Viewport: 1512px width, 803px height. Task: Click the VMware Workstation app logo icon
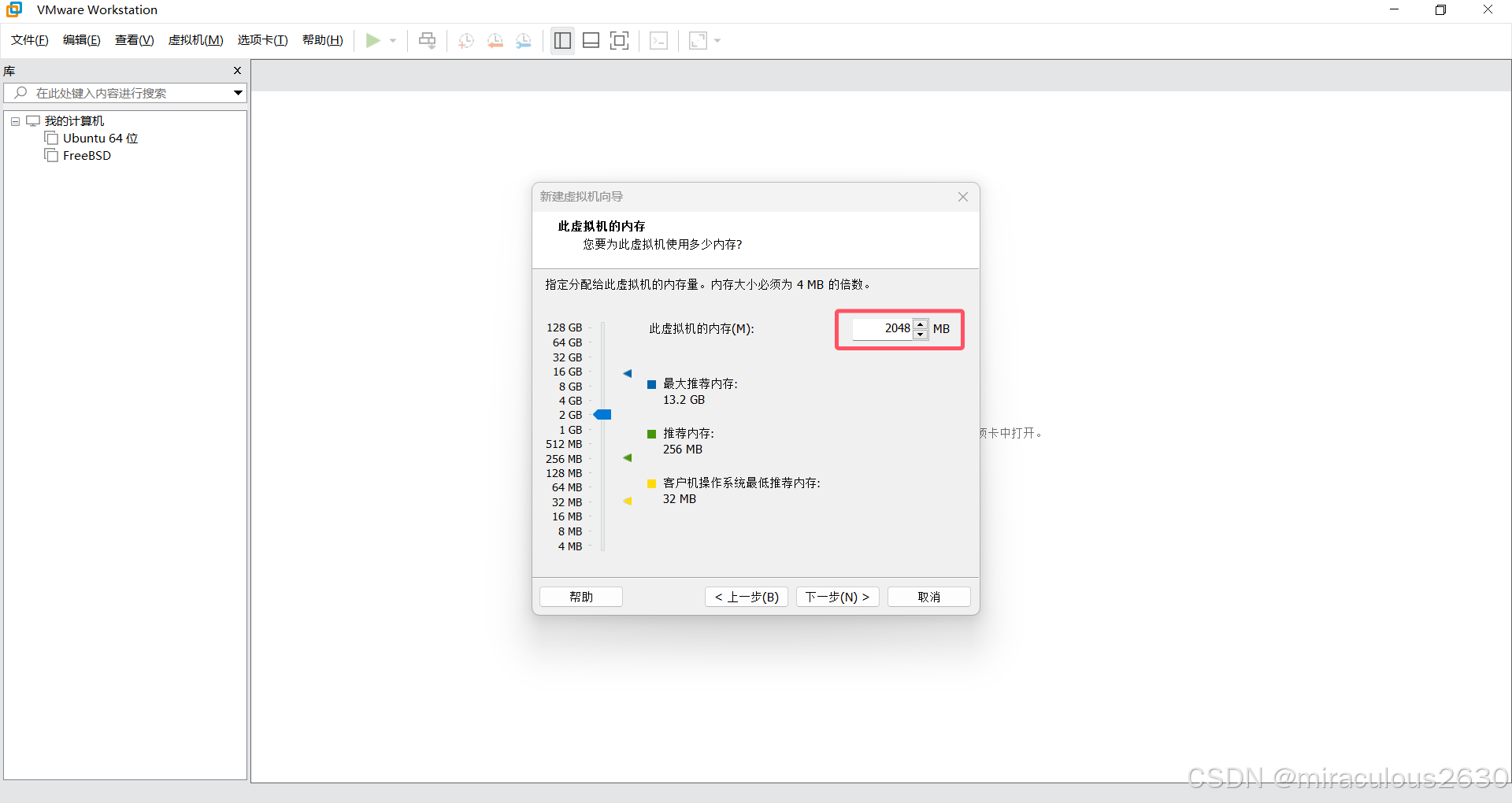click(14, 9)
